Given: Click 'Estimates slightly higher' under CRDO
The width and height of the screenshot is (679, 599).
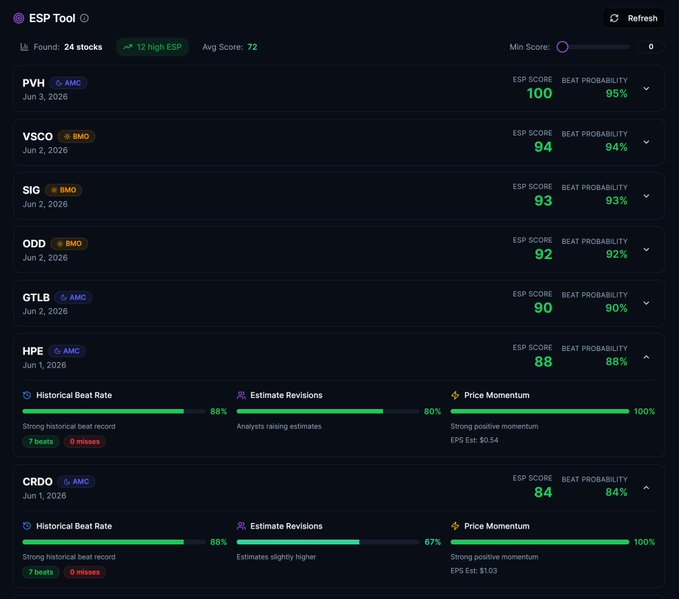Looking at the screenshot, I should pos(276,557).
